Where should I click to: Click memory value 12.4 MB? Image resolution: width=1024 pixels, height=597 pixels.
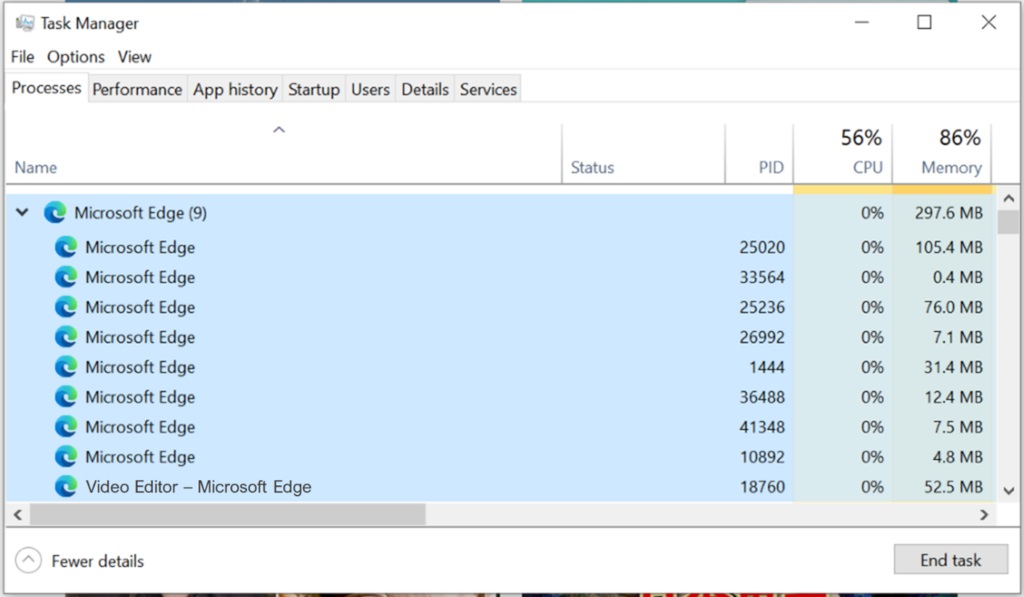(953, 398)
